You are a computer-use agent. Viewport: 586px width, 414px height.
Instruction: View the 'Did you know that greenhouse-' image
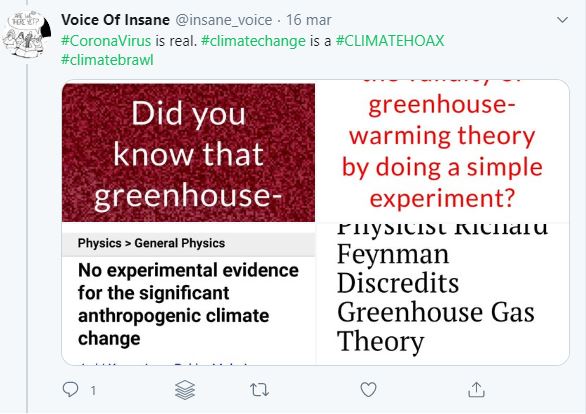(188, 152)
